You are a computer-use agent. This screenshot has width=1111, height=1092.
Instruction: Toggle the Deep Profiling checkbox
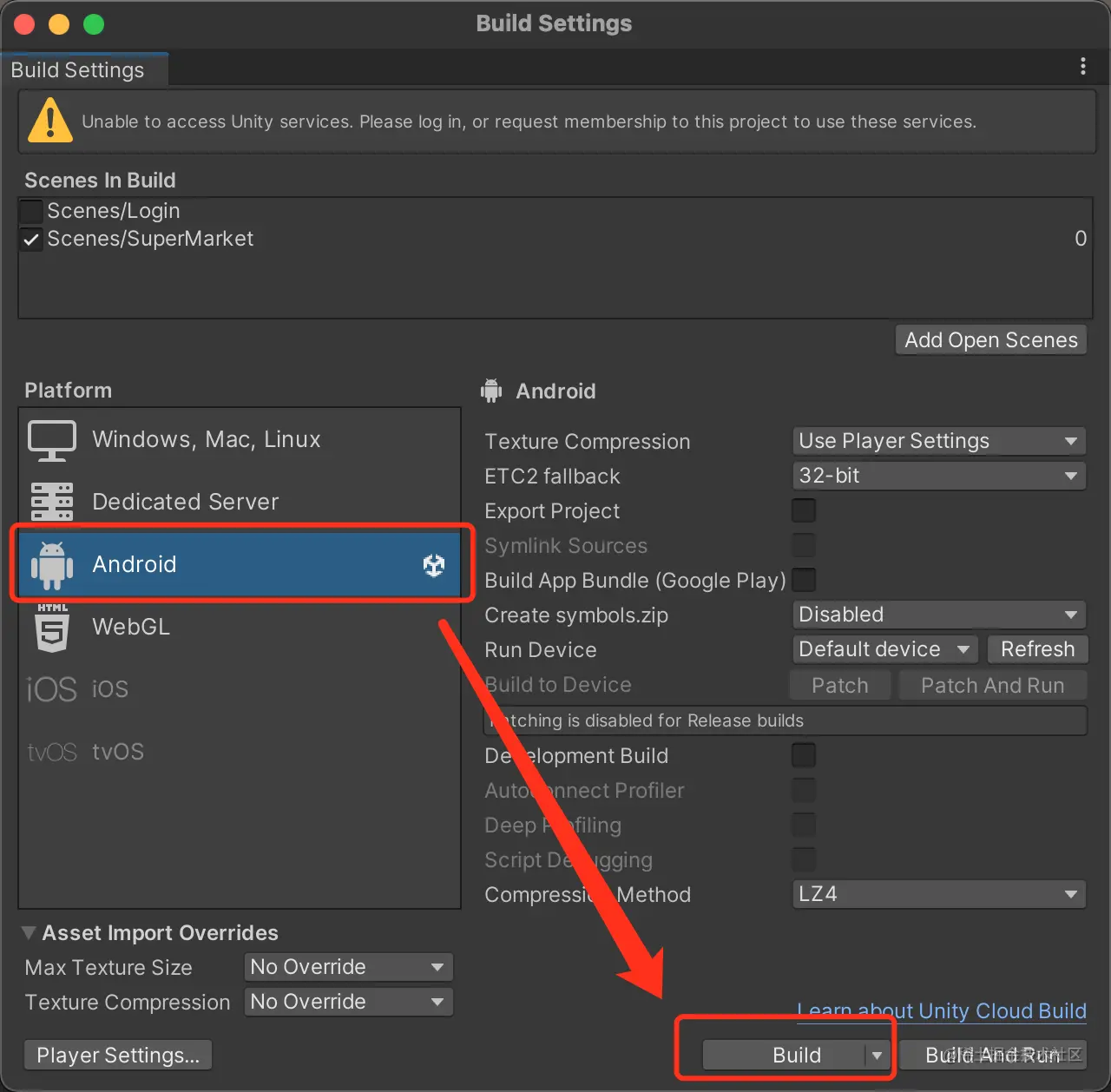tap(804, 825)
